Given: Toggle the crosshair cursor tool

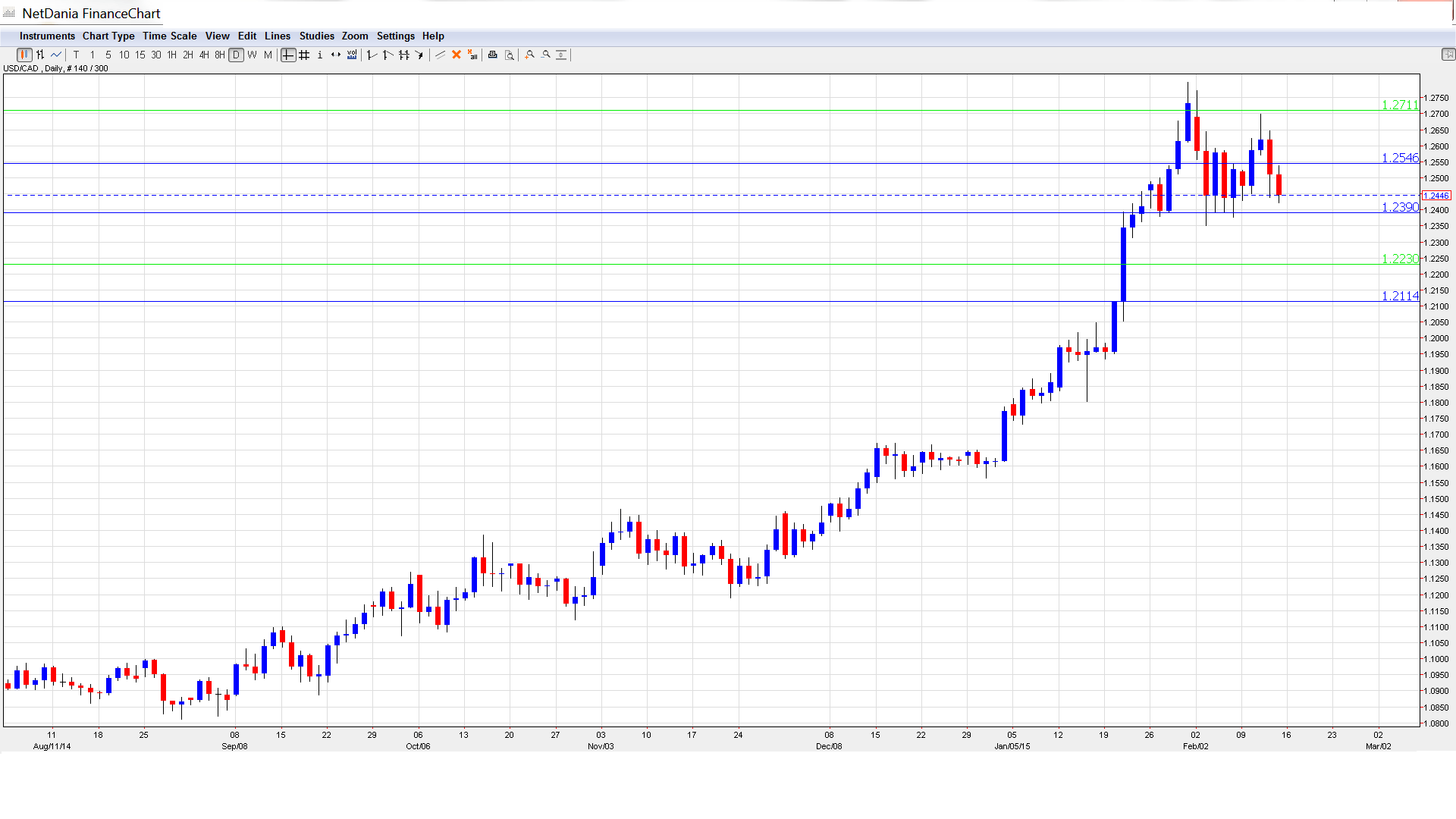Looking at the screenshot, I should 288,55.
